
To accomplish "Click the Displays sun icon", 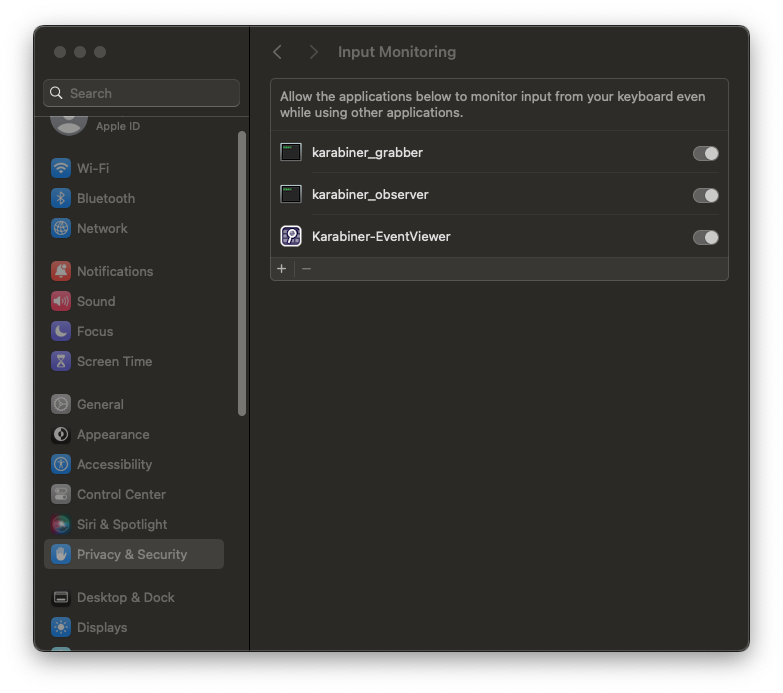I will pyautogui.click(x=61, y=627).
